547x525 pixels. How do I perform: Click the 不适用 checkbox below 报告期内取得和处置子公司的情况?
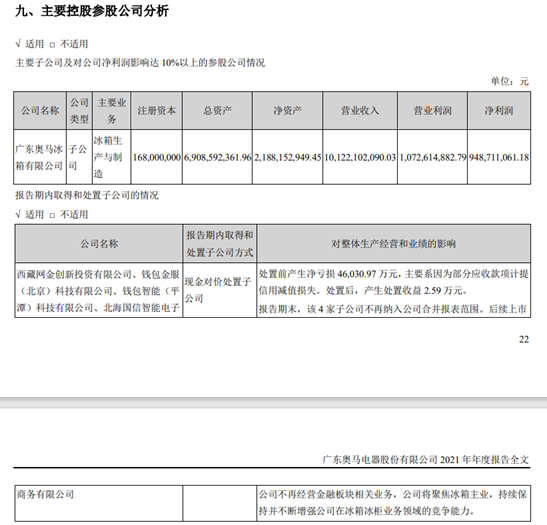click(52, 215)
